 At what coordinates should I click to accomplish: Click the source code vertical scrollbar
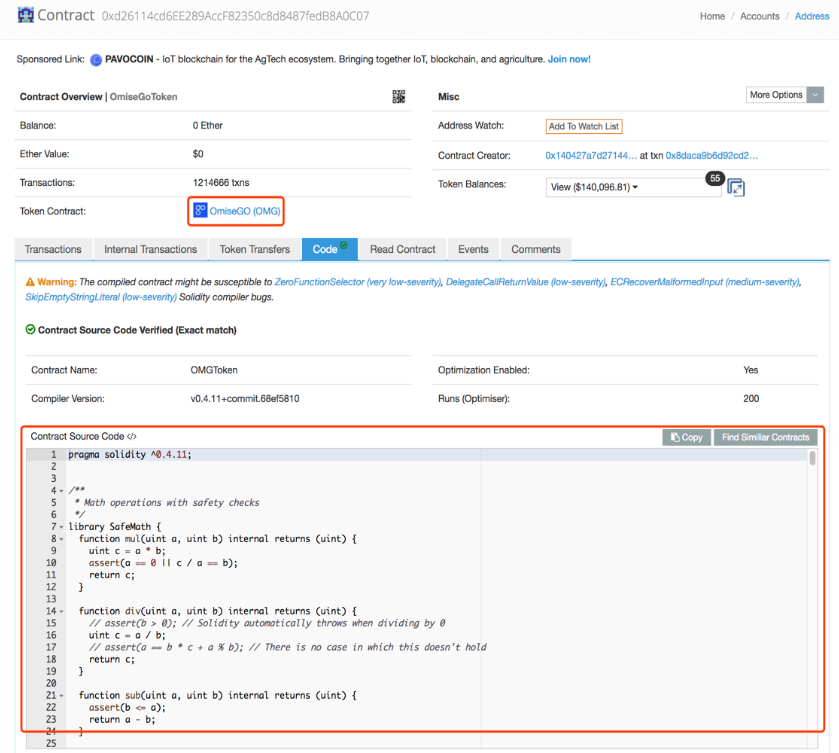click(x=812, y=460)
